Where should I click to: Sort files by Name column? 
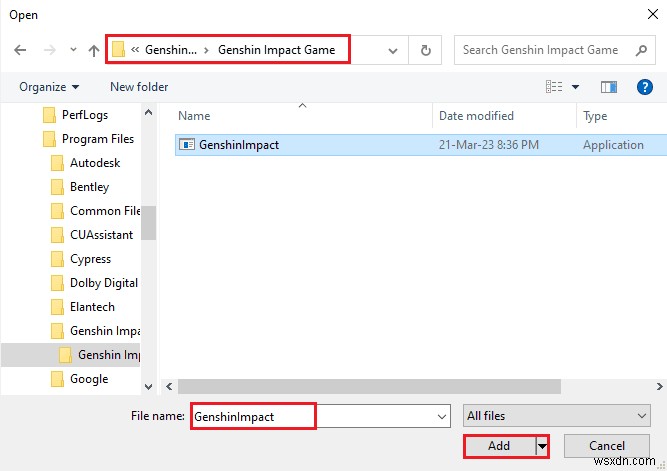pyautogui.click(x=194, y=116)
